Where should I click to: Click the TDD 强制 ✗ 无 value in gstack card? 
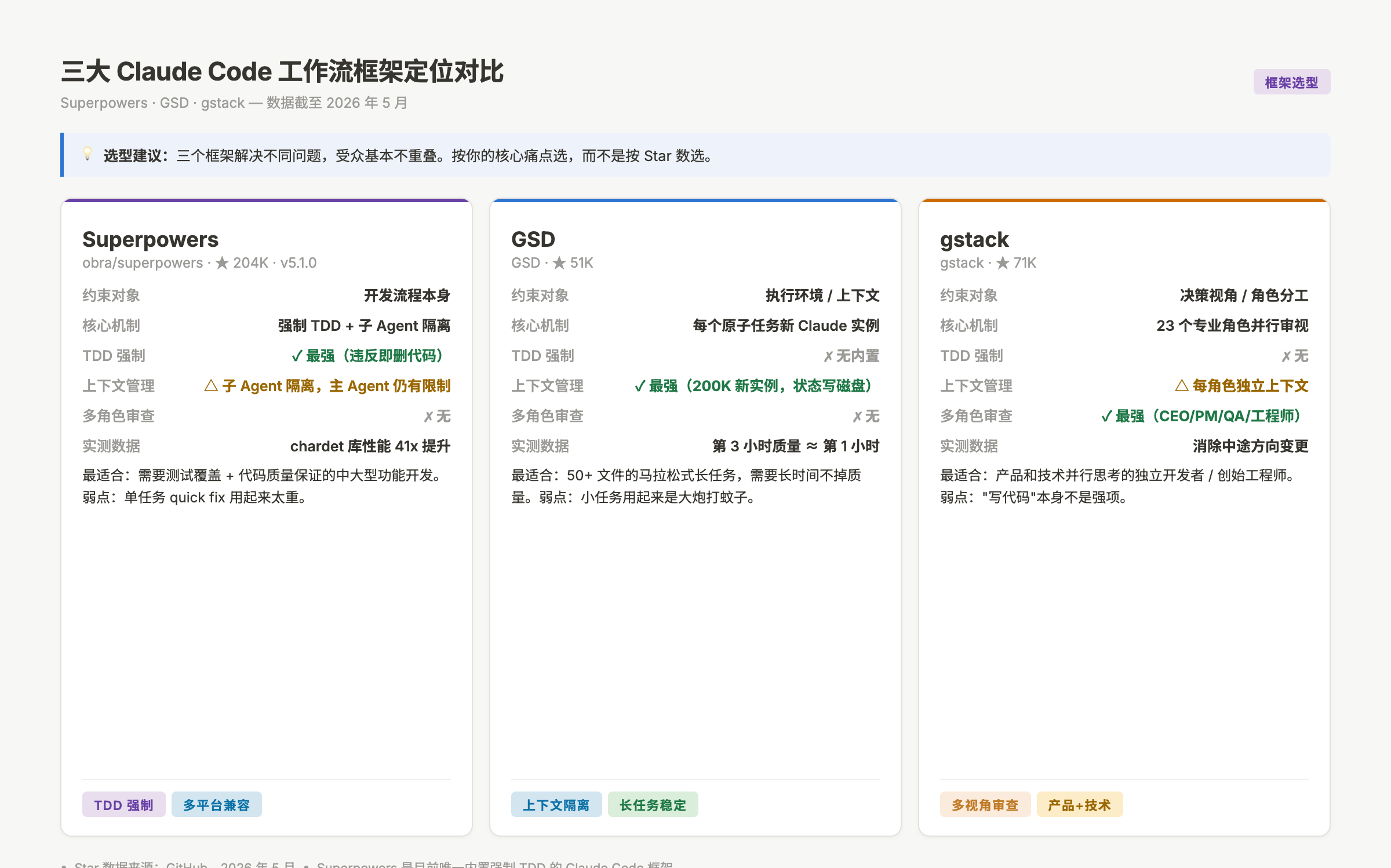coord(1295,356)
